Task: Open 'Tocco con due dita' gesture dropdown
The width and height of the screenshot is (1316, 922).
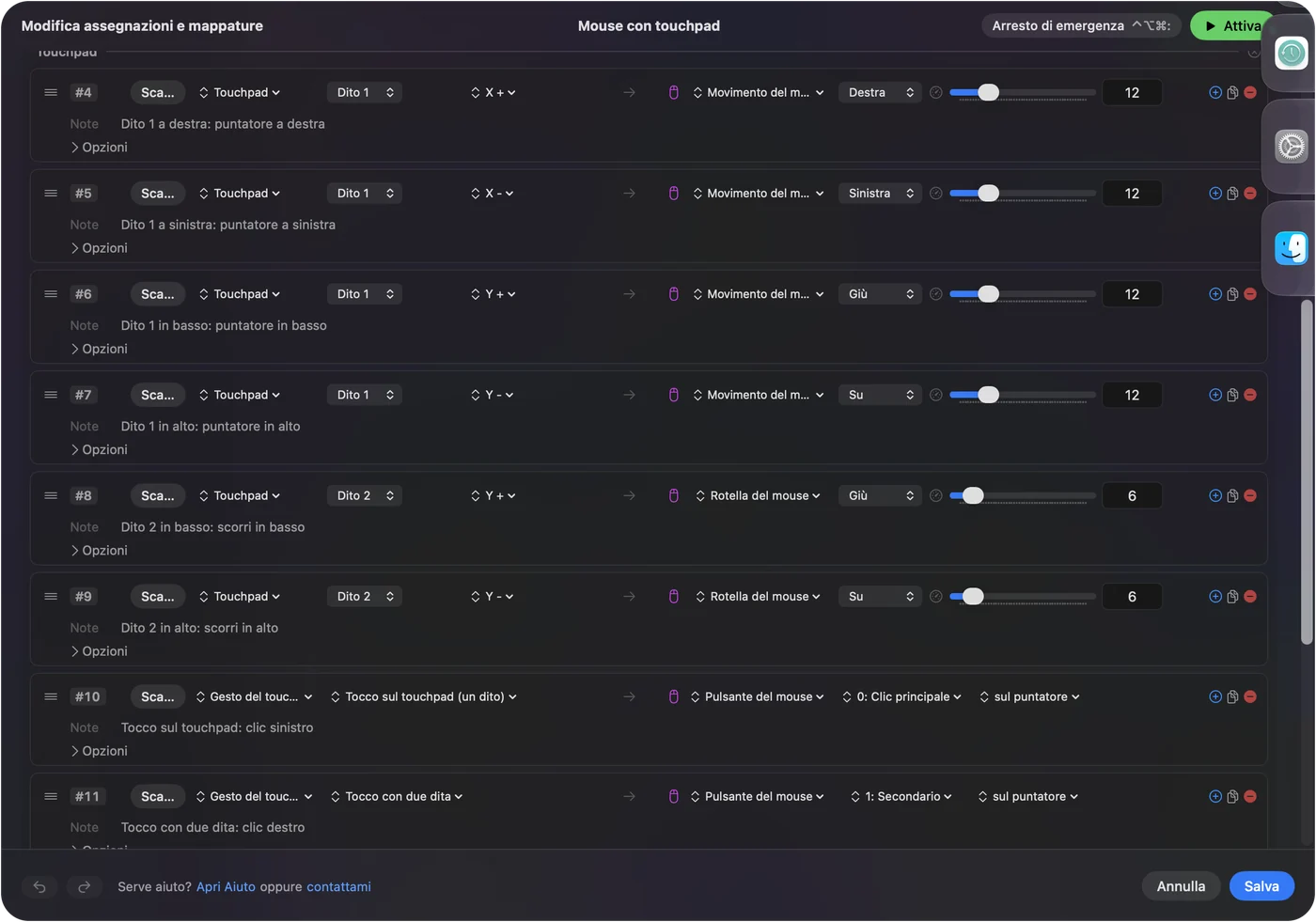Action: tap(397, 796)
